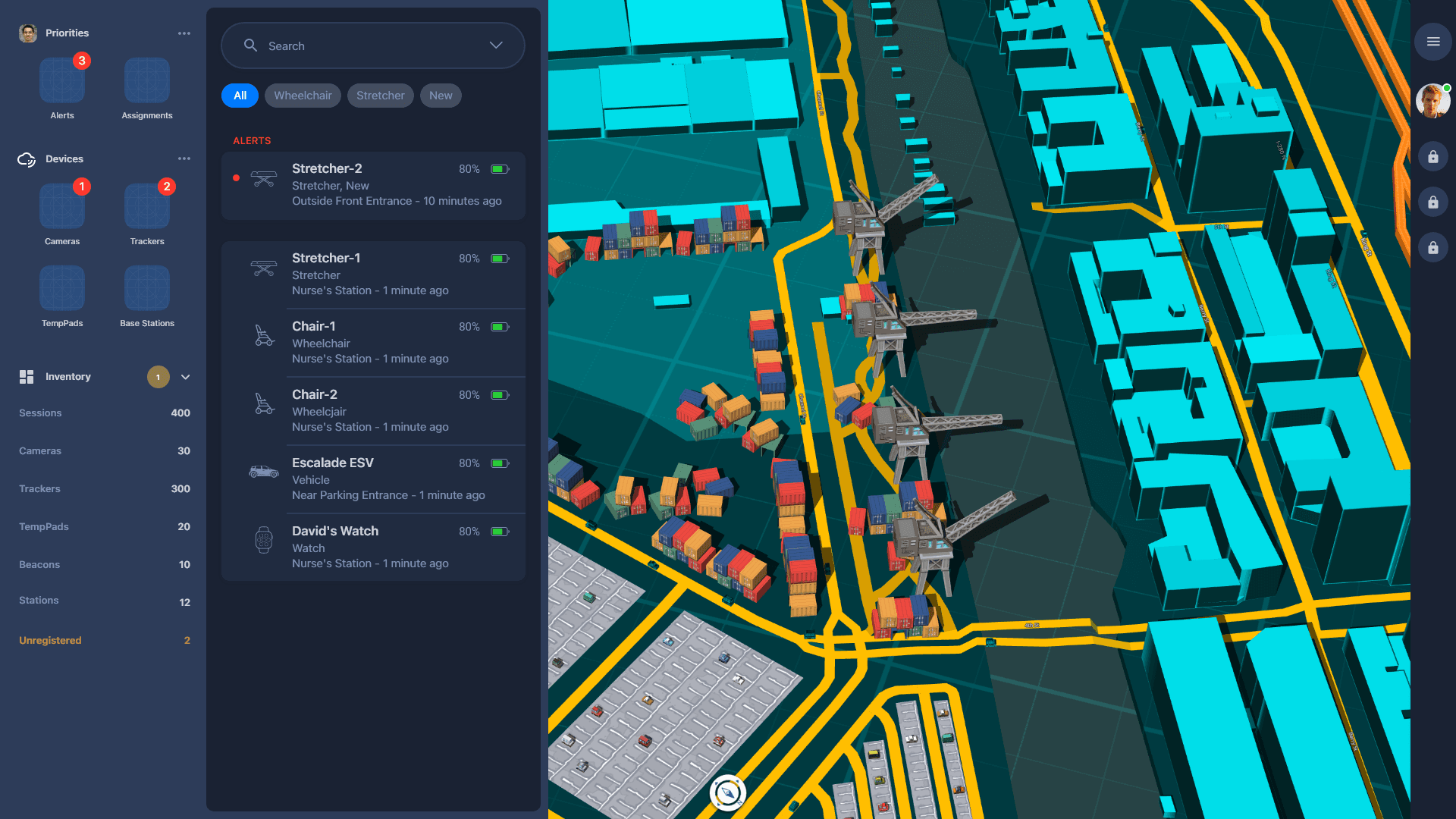Open the Devices overflow ellipsis menu
The image size is (1456, 819).
pyautogui.click(x=184, y=158)
